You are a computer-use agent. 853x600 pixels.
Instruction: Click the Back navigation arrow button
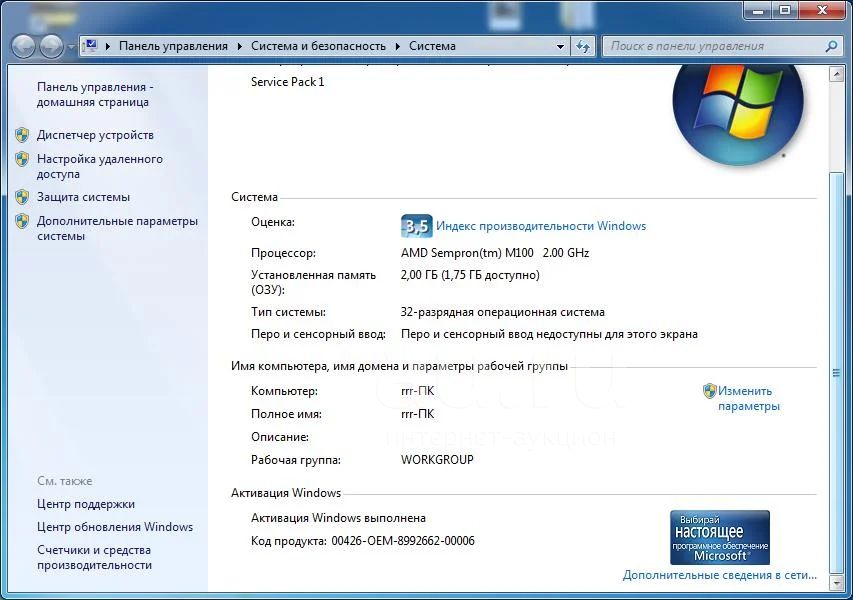pyautogui.click(x=23, y=46)
